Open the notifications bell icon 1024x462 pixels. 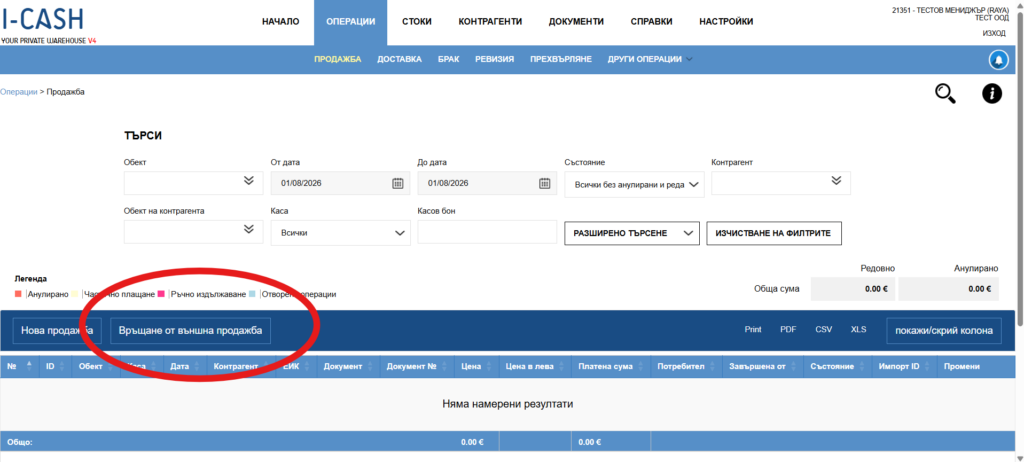tap(997, 60)
